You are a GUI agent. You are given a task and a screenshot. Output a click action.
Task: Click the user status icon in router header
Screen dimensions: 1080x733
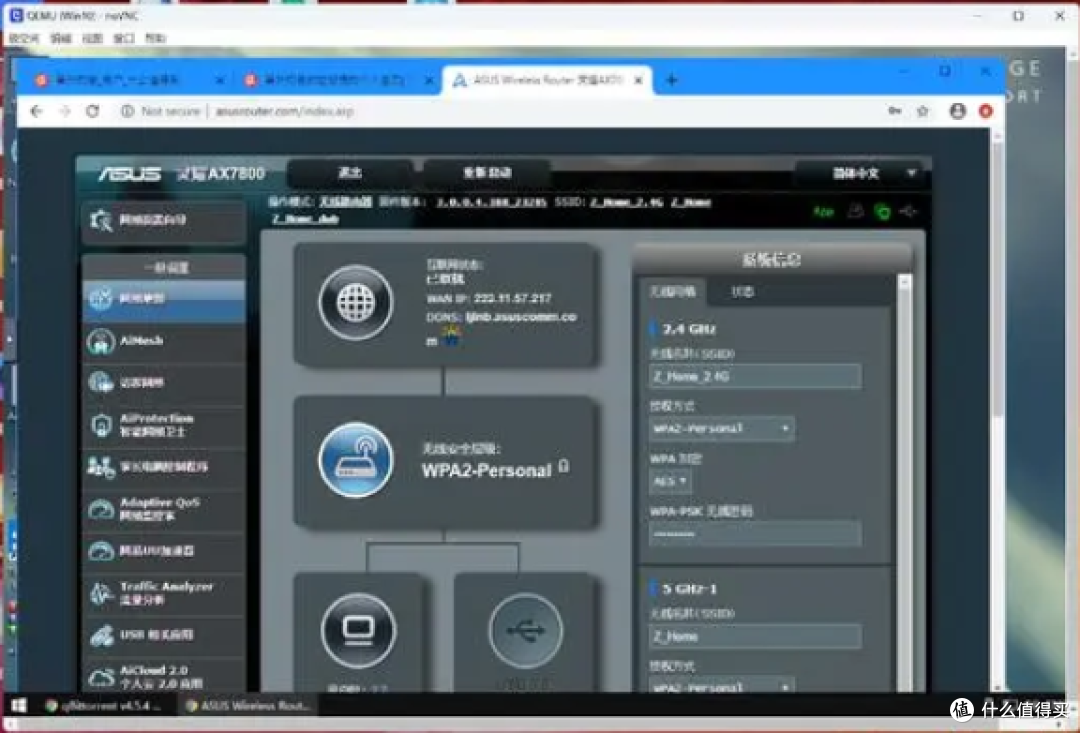(855, 211)
